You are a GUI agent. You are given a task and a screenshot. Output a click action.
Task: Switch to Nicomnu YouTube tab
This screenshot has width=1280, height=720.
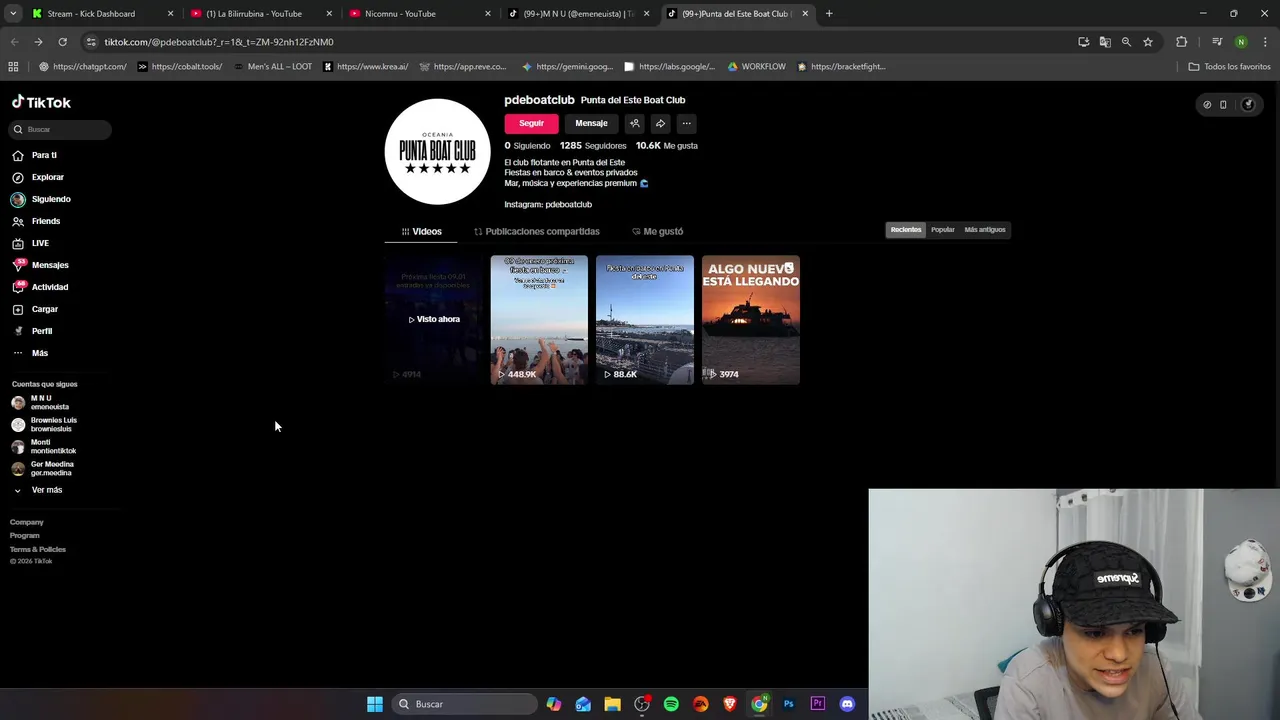420,14
